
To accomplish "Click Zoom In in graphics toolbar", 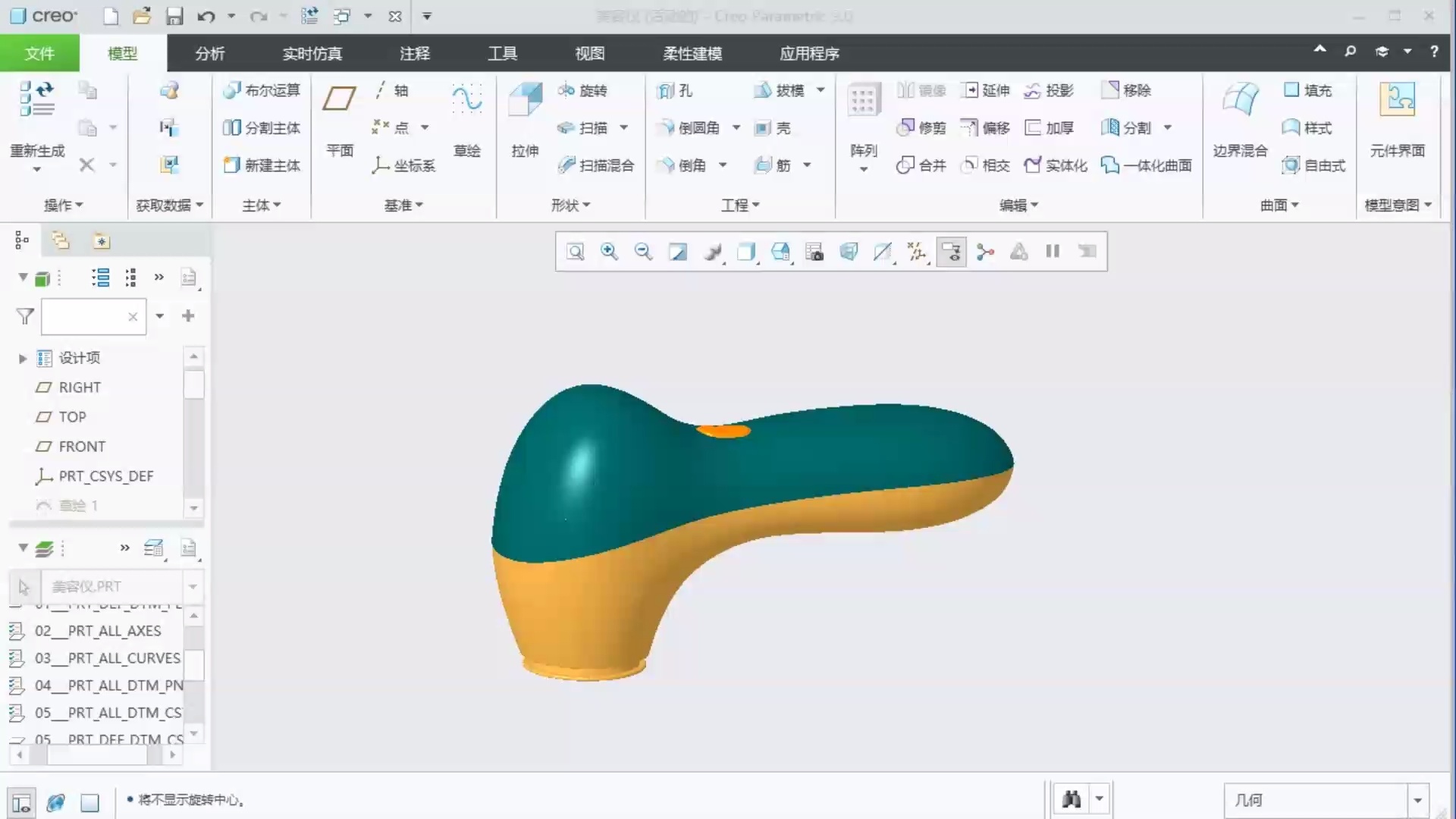I will point(609,252).
